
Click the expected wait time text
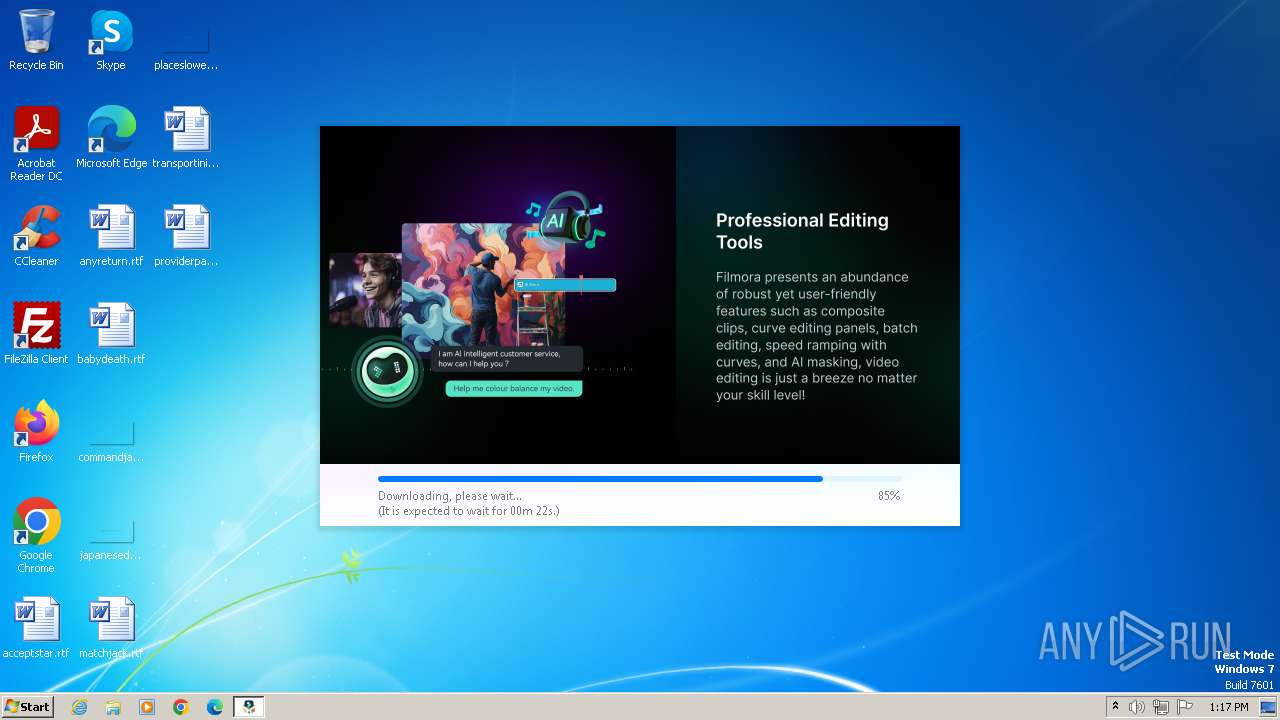(x=468, y=511)
